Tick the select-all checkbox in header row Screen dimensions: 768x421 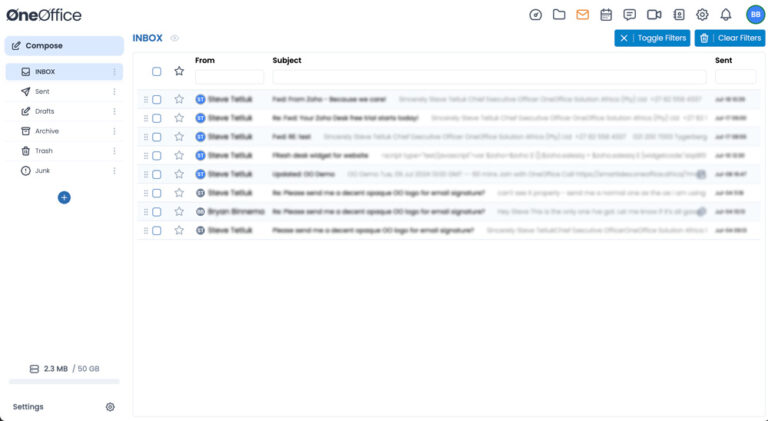pos(156,71)
